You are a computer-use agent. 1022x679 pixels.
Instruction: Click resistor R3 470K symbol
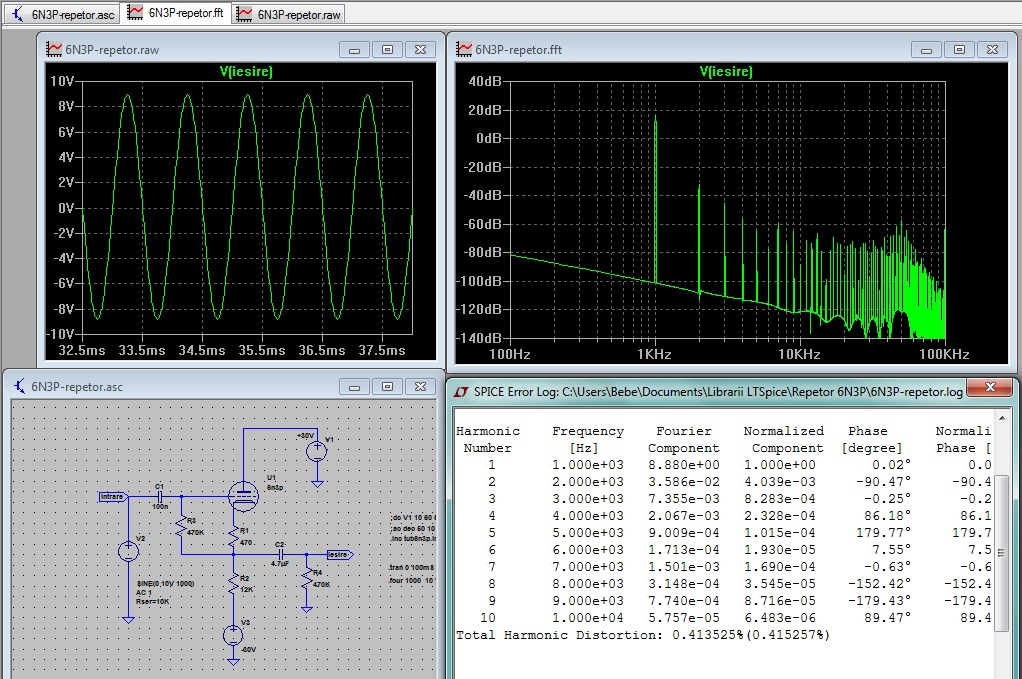(x=181, y=528)
